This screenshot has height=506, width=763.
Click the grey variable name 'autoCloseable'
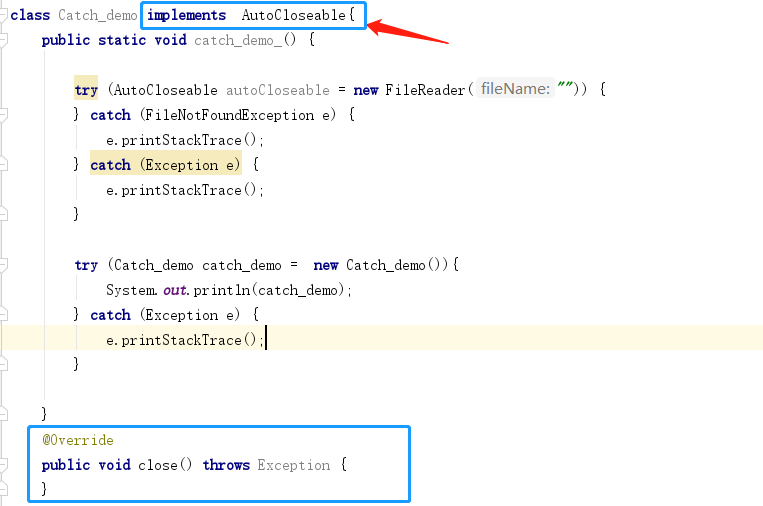coord(277,90)
